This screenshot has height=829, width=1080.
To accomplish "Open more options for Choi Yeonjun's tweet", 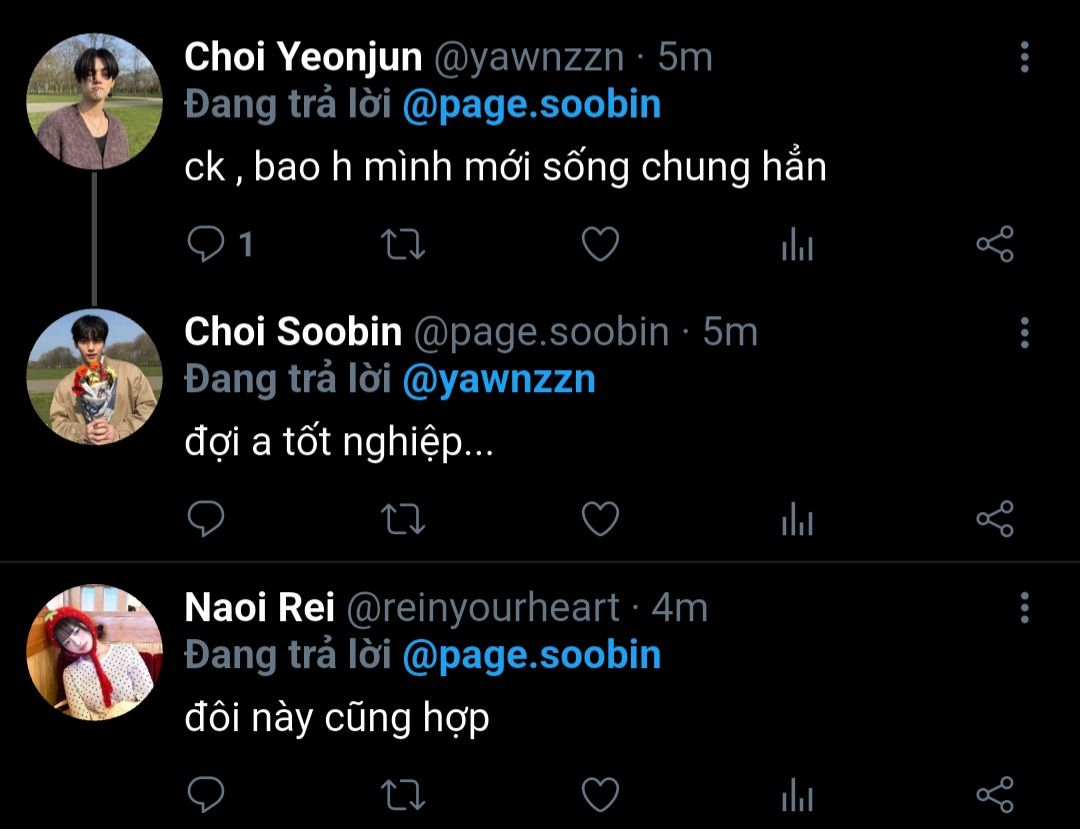I will pyautogui.click(x=1024, y=57).
